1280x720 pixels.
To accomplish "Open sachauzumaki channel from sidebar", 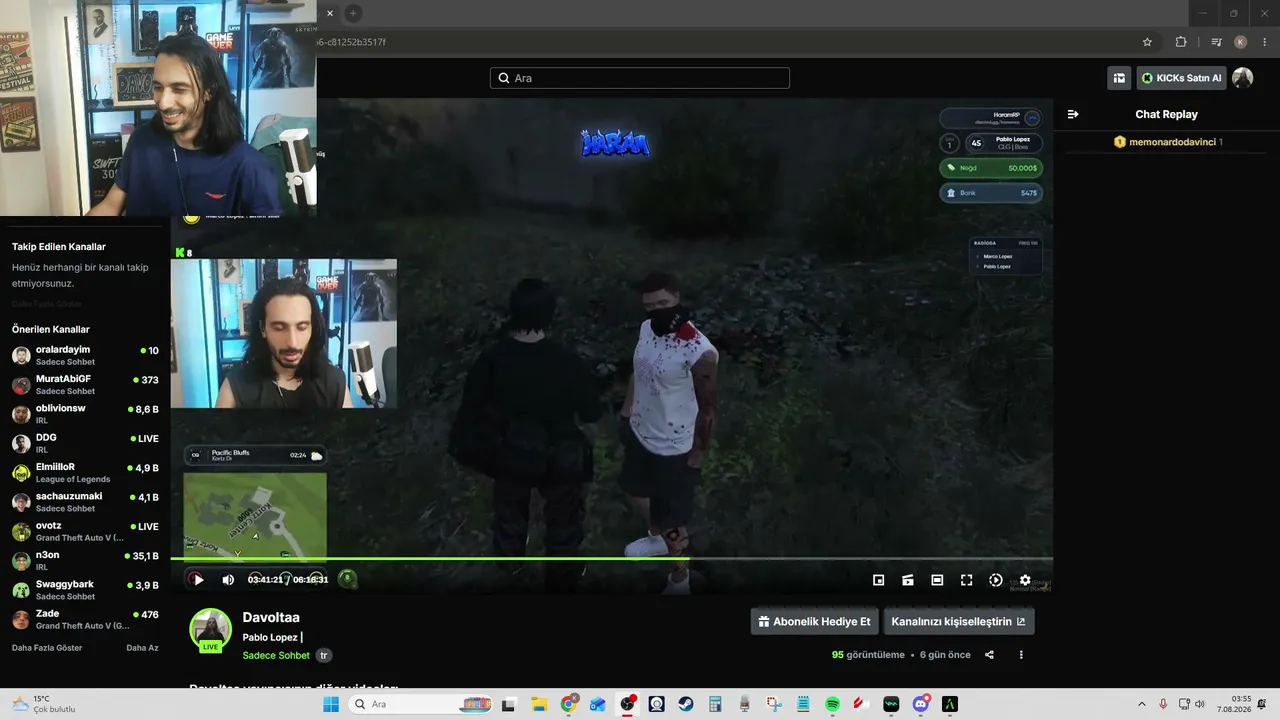I will tap(85, 502).
